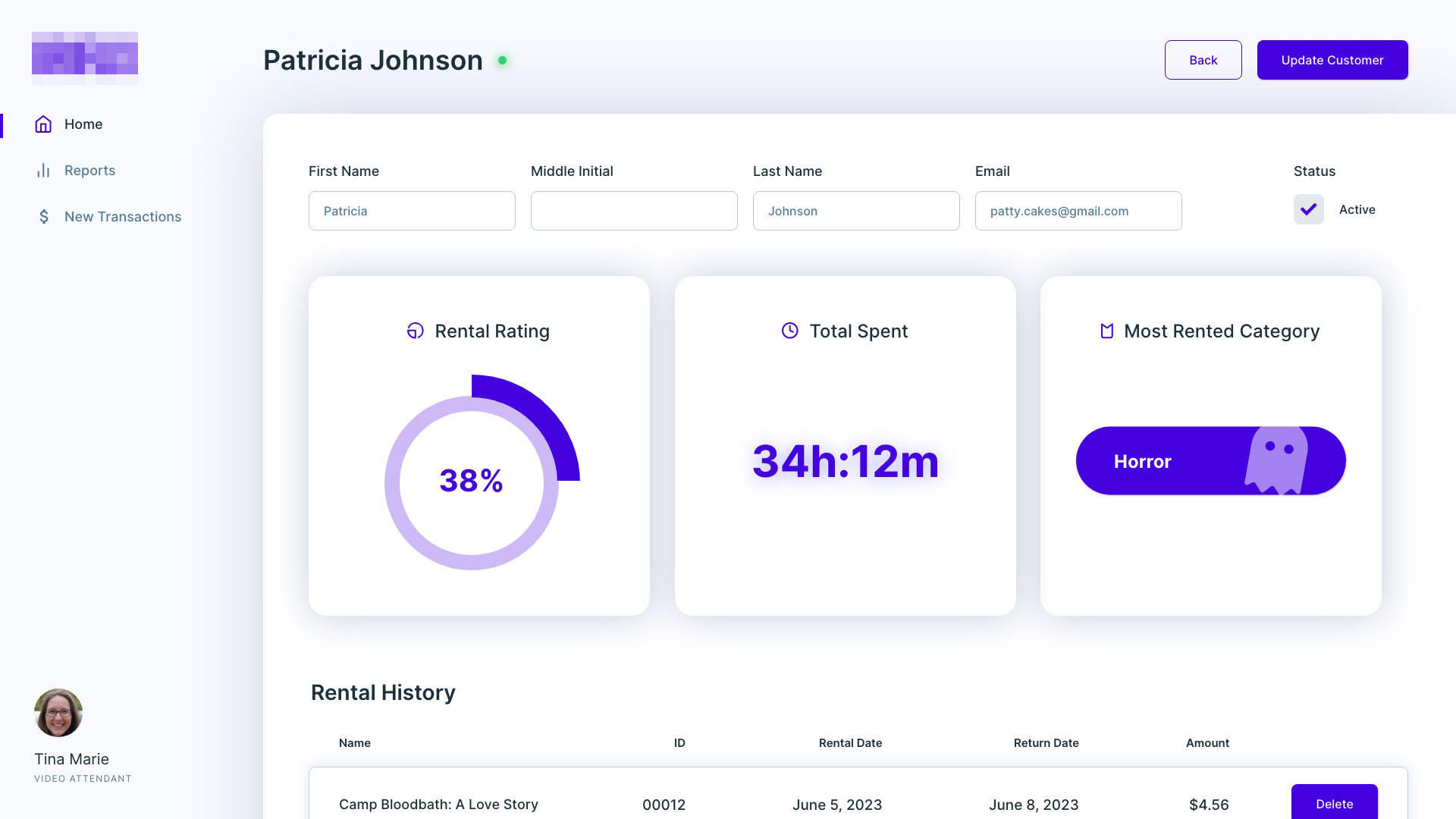Delete the Camp Bloodbath rental entry

coord(1335,804)
